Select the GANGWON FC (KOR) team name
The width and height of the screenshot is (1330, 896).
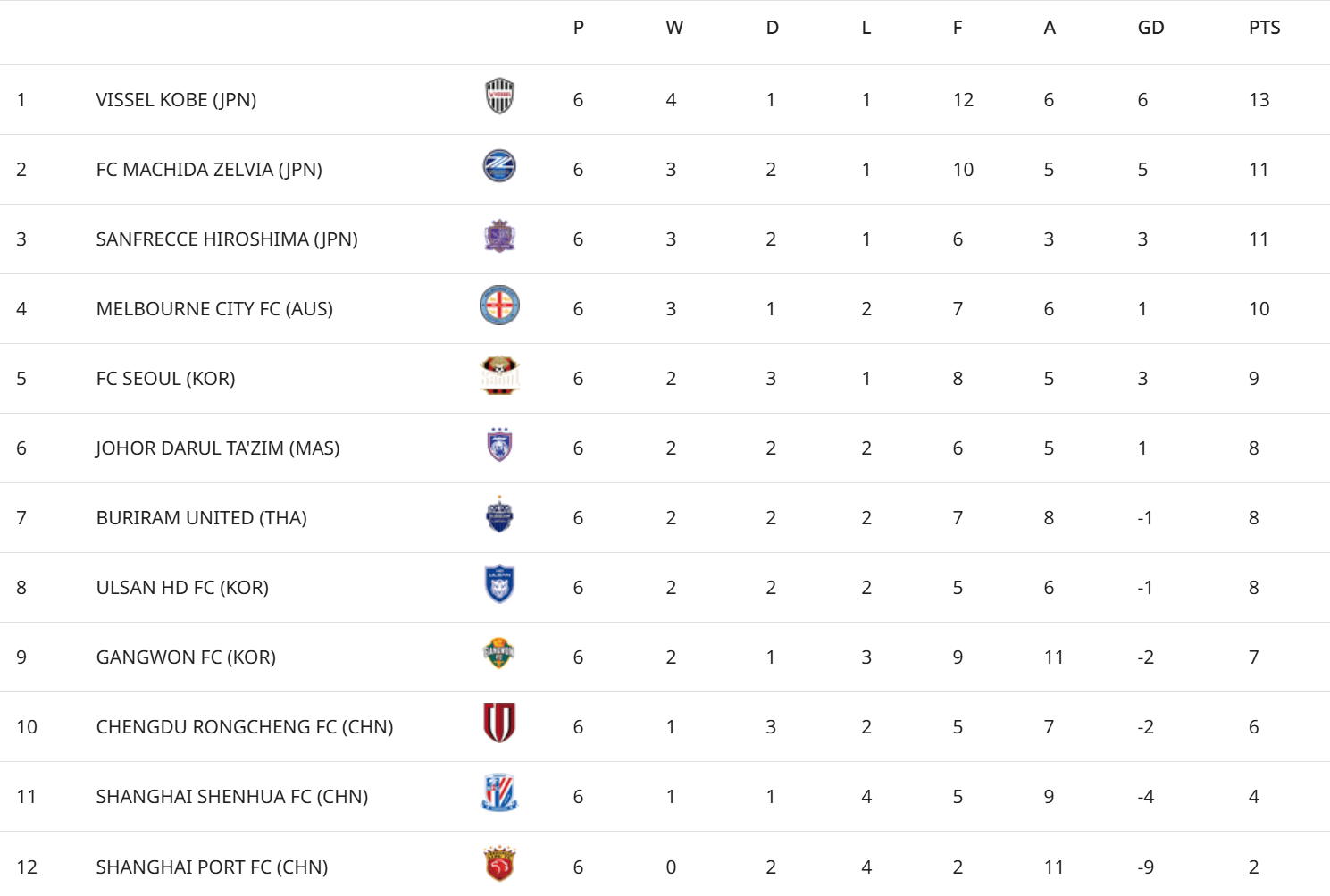(x=186, y=657)
